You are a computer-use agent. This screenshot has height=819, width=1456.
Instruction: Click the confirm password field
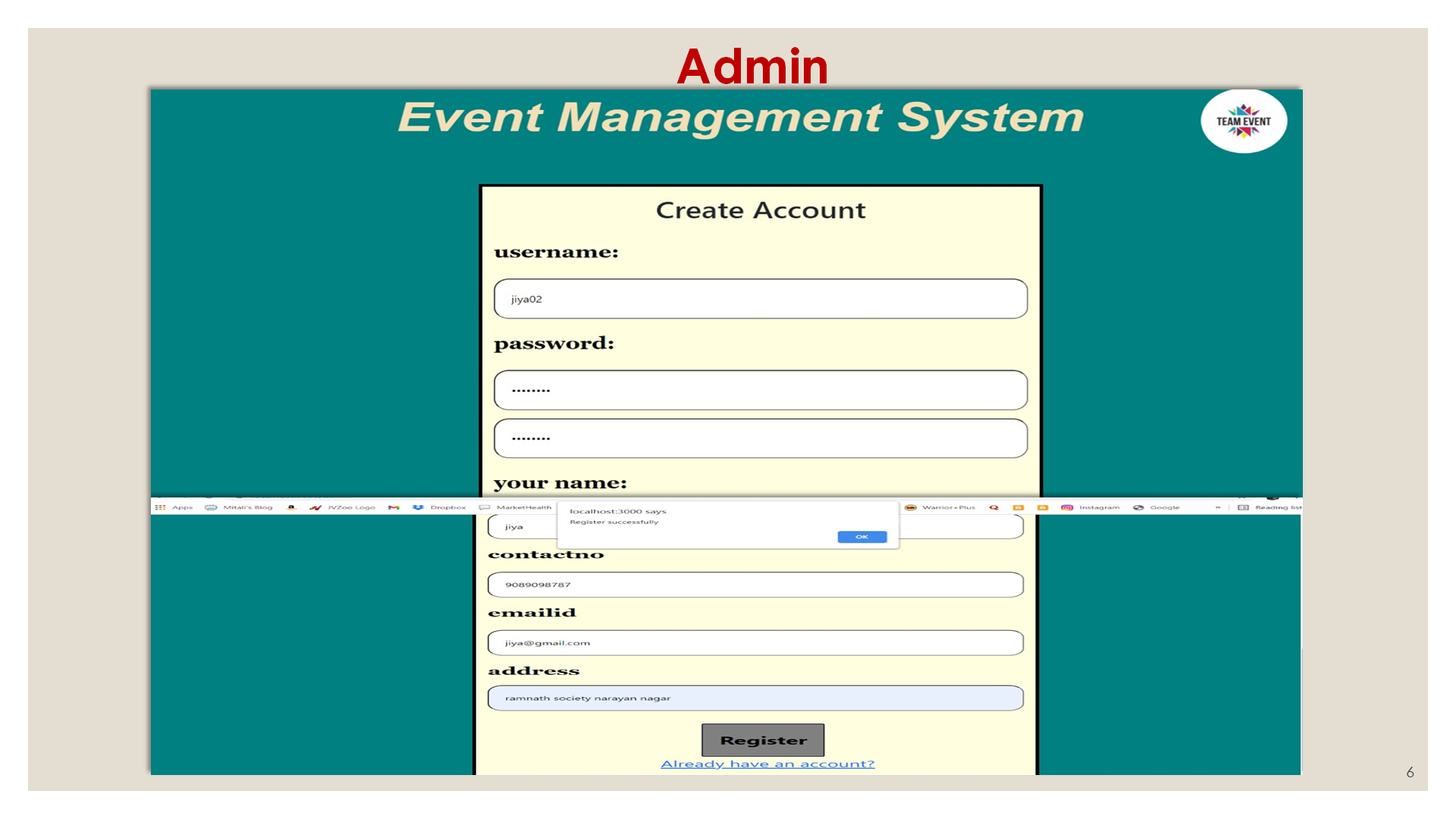click(761, 438)
